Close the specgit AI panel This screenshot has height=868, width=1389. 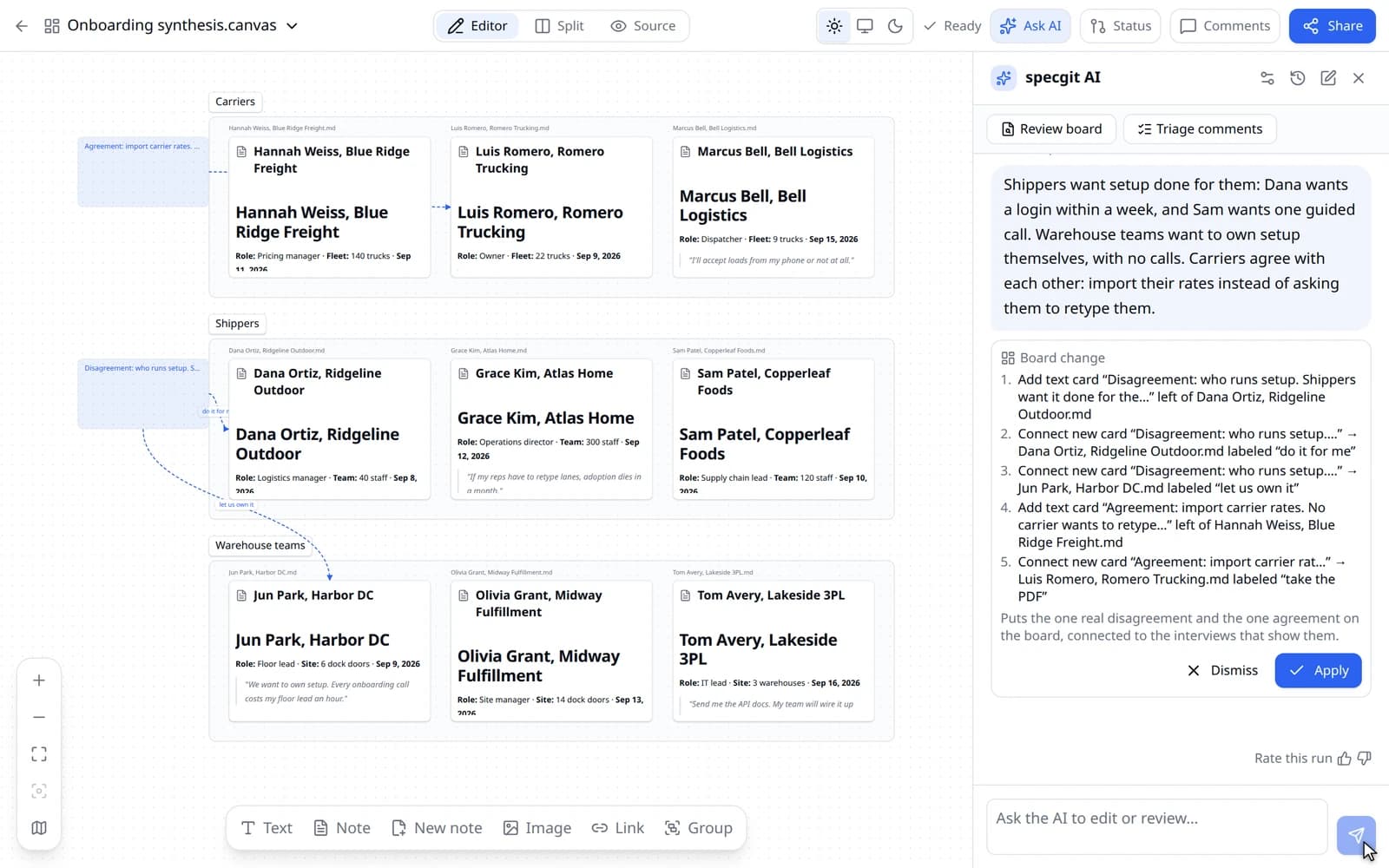click(1359, 78)
